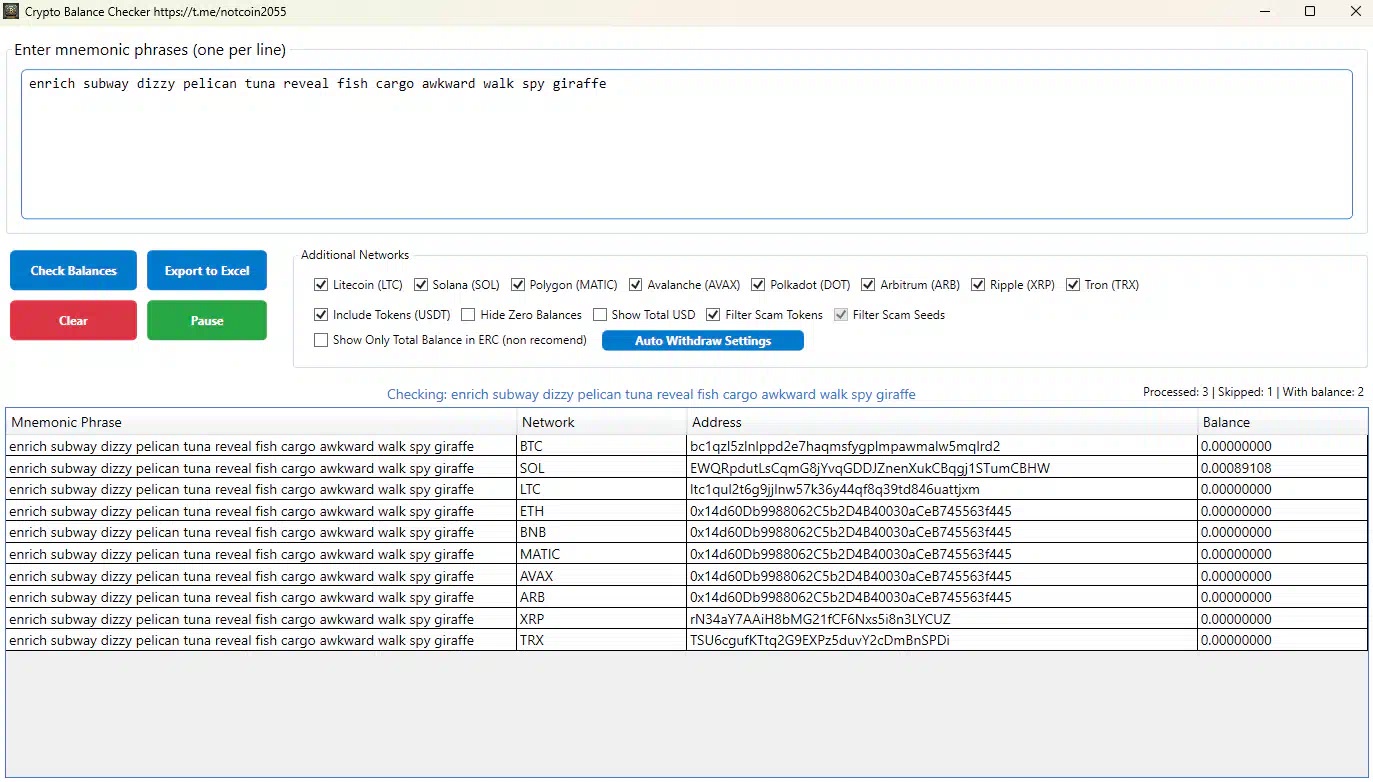Toggle the Solana (SOL) checkbox

tap(421, 285)
